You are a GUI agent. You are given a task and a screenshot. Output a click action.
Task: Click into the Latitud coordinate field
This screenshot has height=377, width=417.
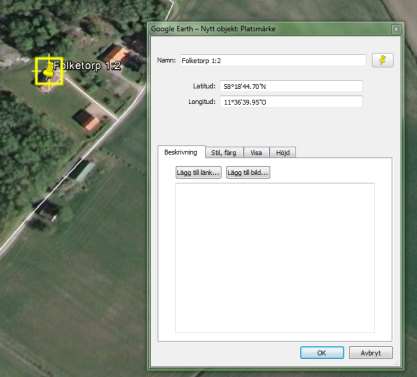pyautogui.click(x=291, y=86)
